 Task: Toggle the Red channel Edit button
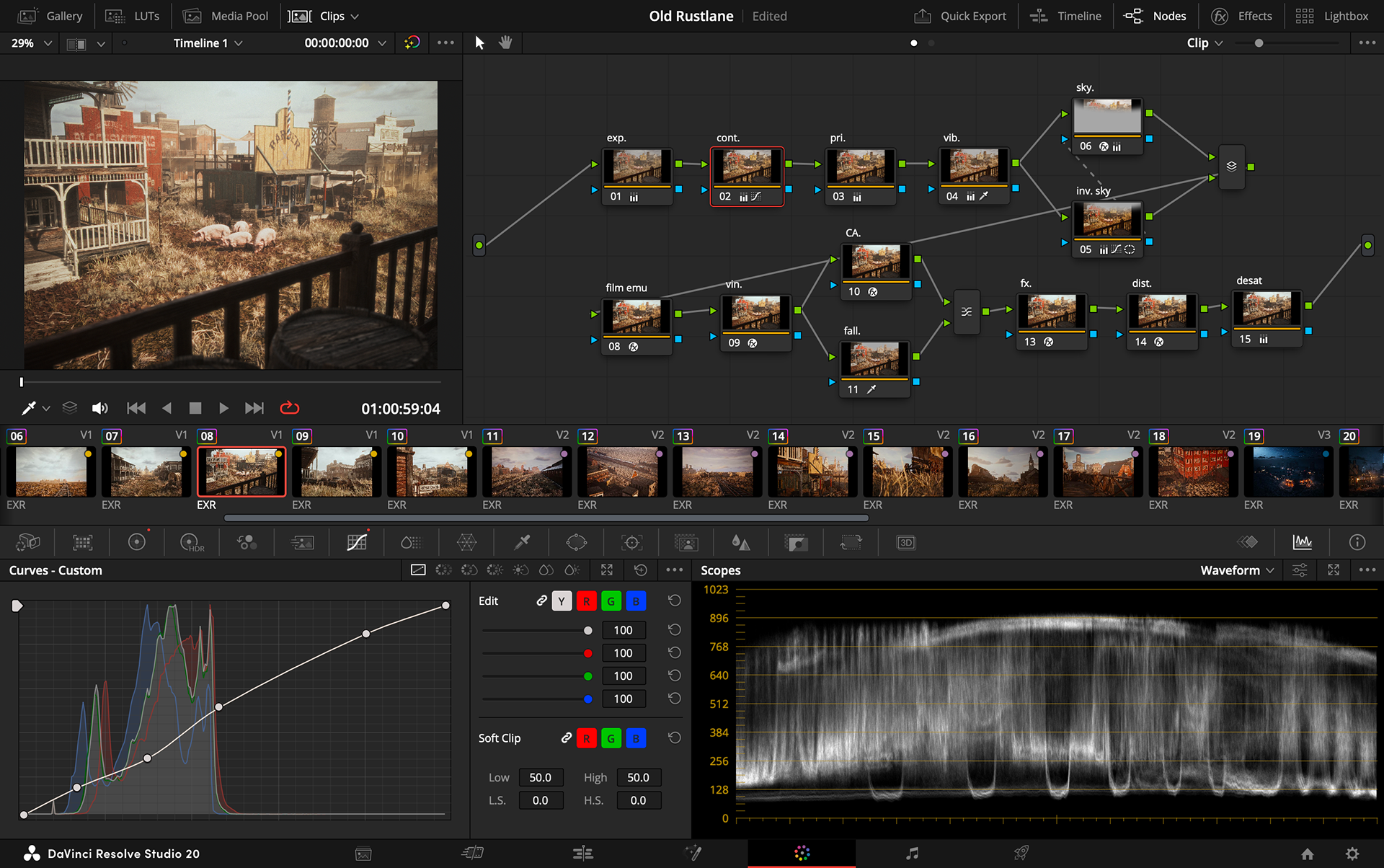click(587, 601)
